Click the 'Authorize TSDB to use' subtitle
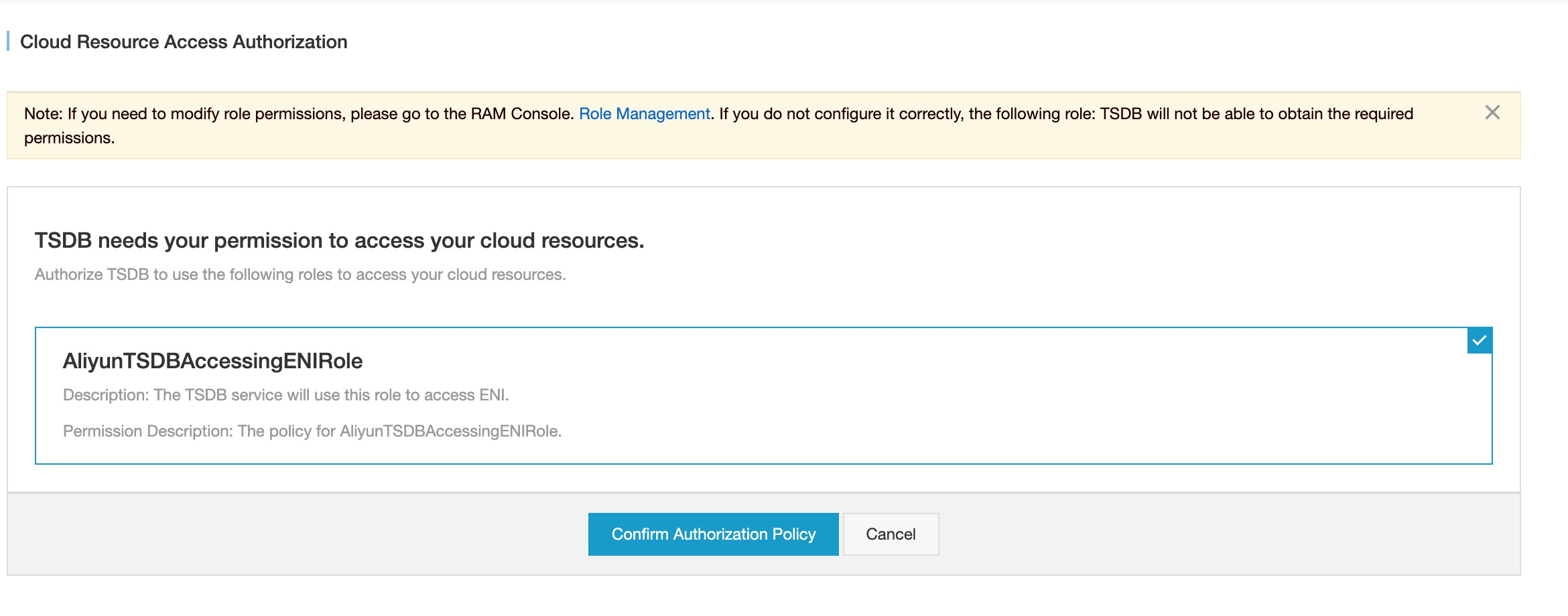This screenshot has width=1568, height=616. click(300, 275)
